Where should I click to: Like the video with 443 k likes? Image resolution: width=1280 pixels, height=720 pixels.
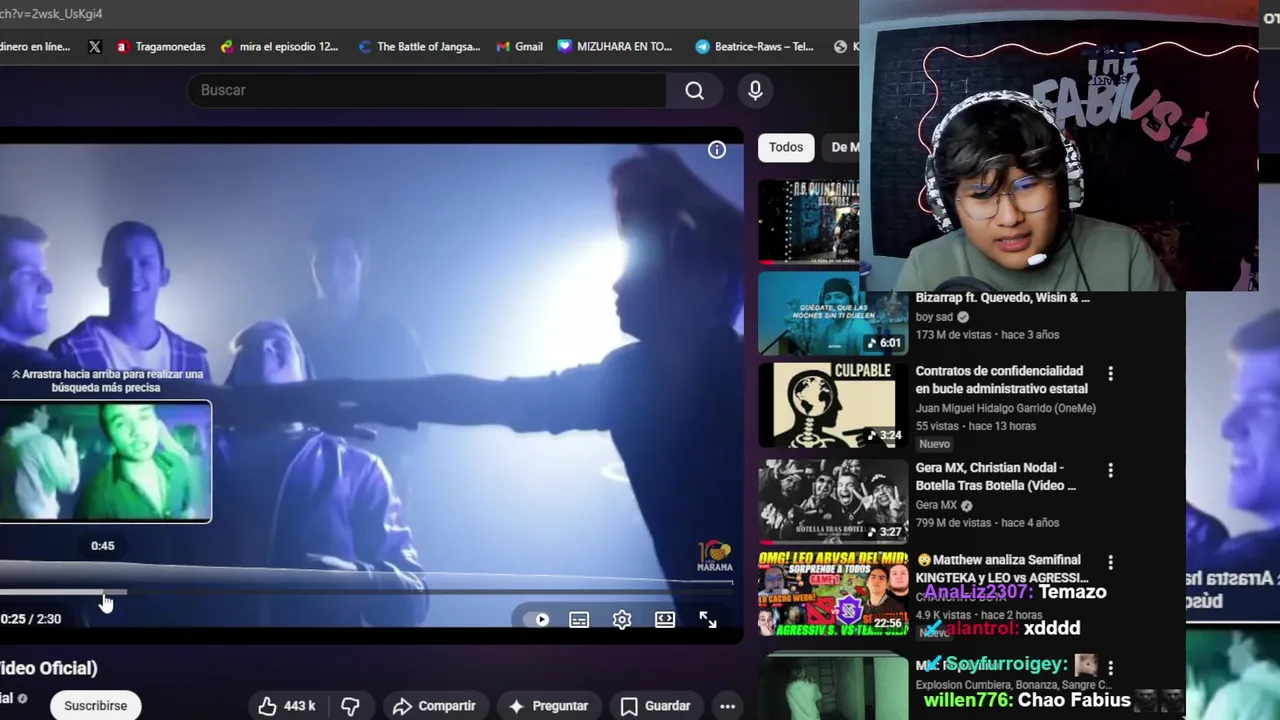(287, 706)
